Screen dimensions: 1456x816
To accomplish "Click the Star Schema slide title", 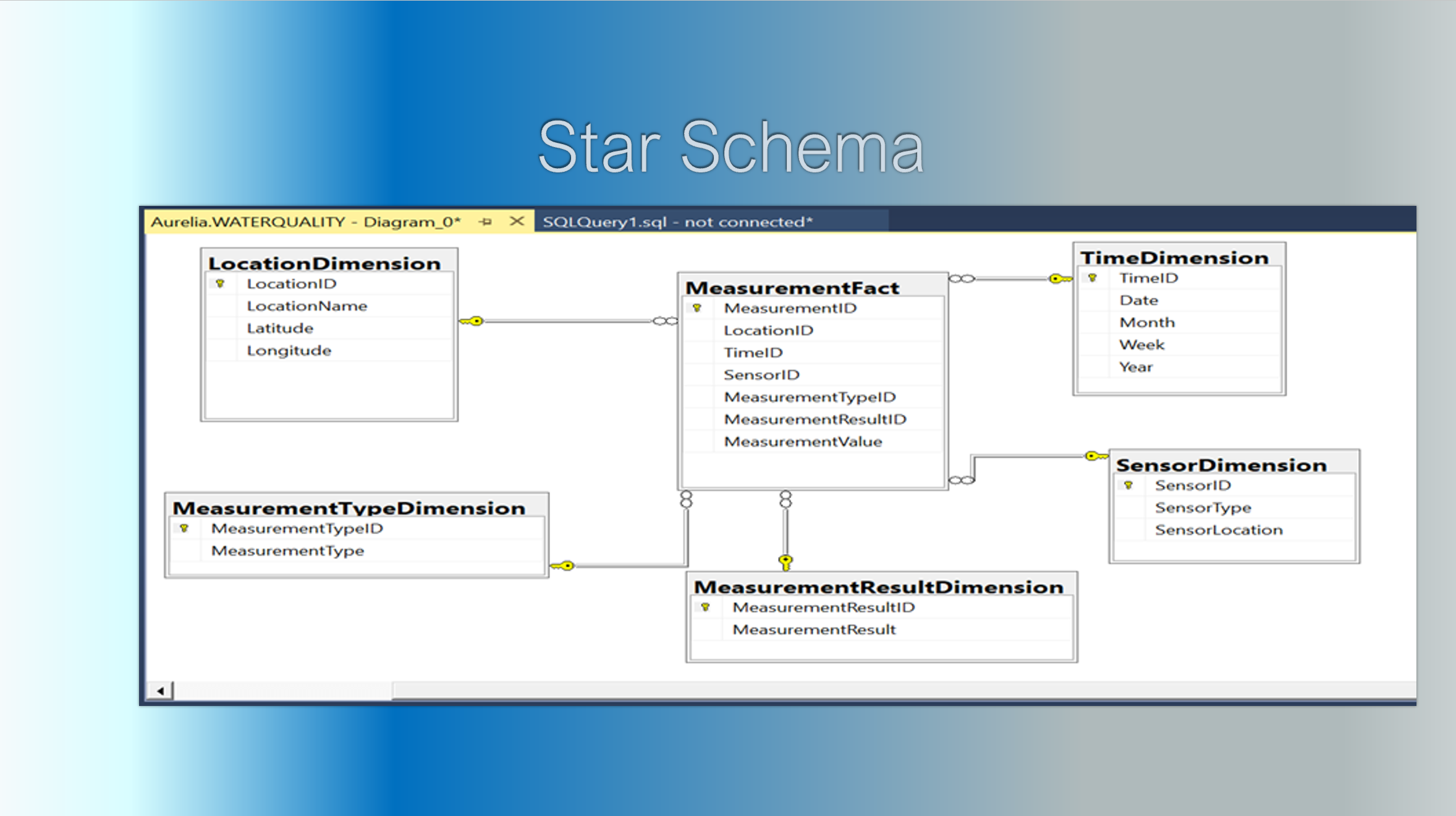I will (x=731, y=147).
